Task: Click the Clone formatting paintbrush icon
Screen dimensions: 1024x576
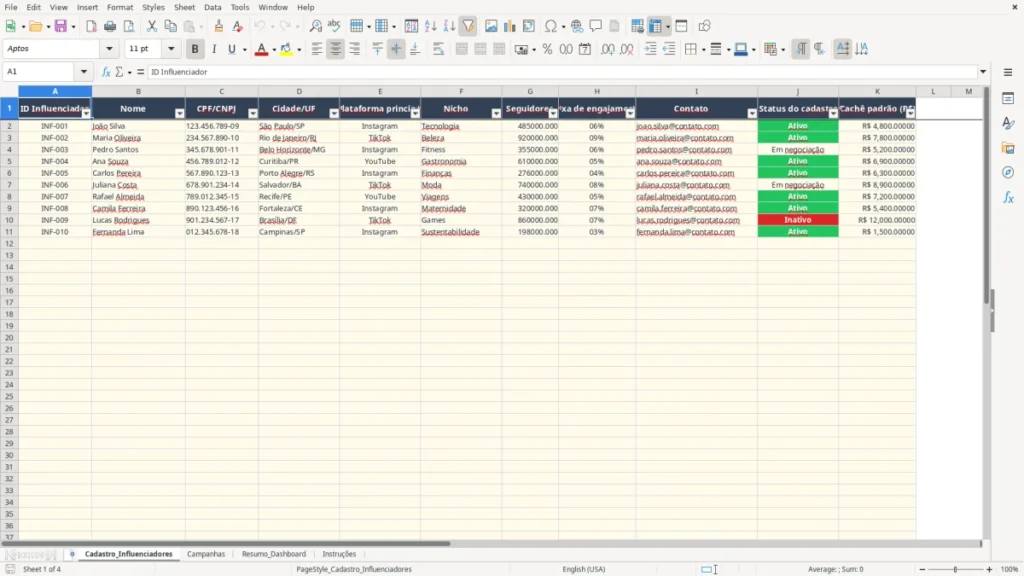Action: point(219,26)
